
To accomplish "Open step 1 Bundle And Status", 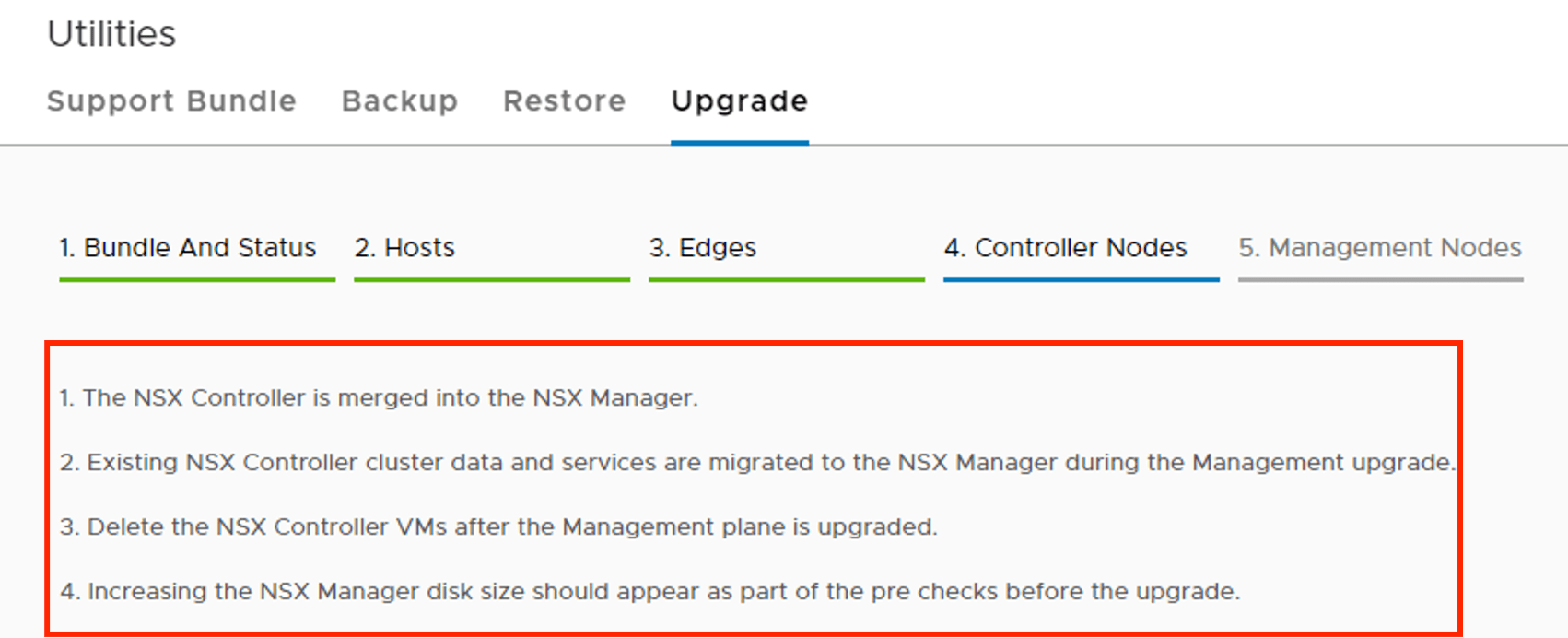I will 188,247.
